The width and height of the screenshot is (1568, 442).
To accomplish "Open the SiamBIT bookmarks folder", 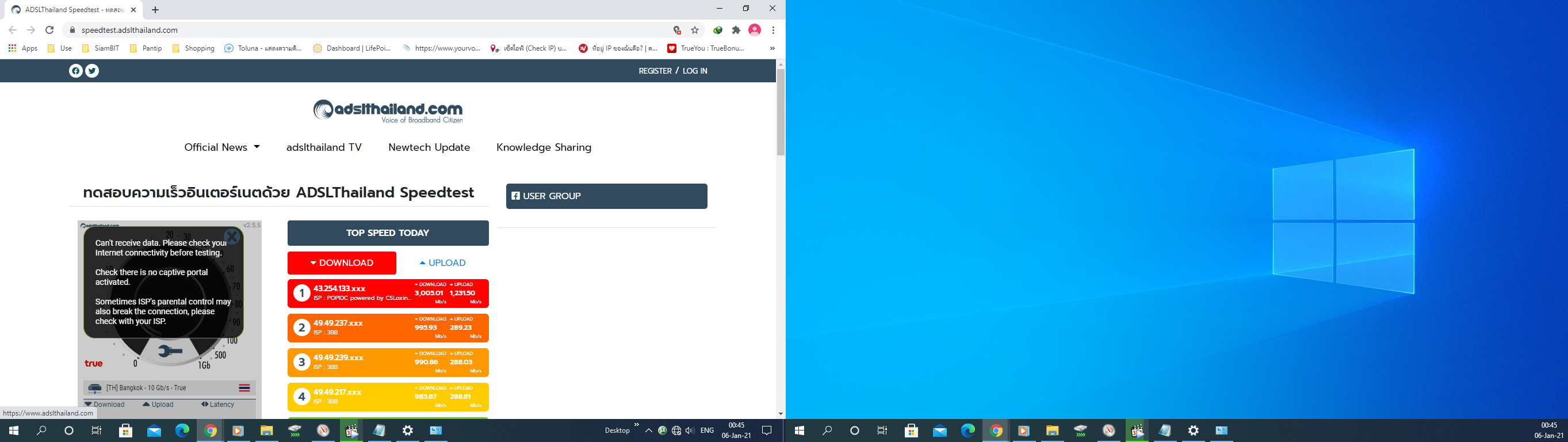I will [x=101, y=48].
